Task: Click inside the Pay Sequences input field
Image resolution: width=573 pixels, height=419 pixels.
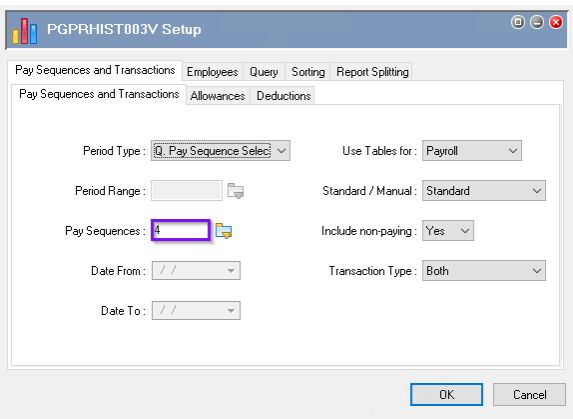Action: [x=181, y=230]
